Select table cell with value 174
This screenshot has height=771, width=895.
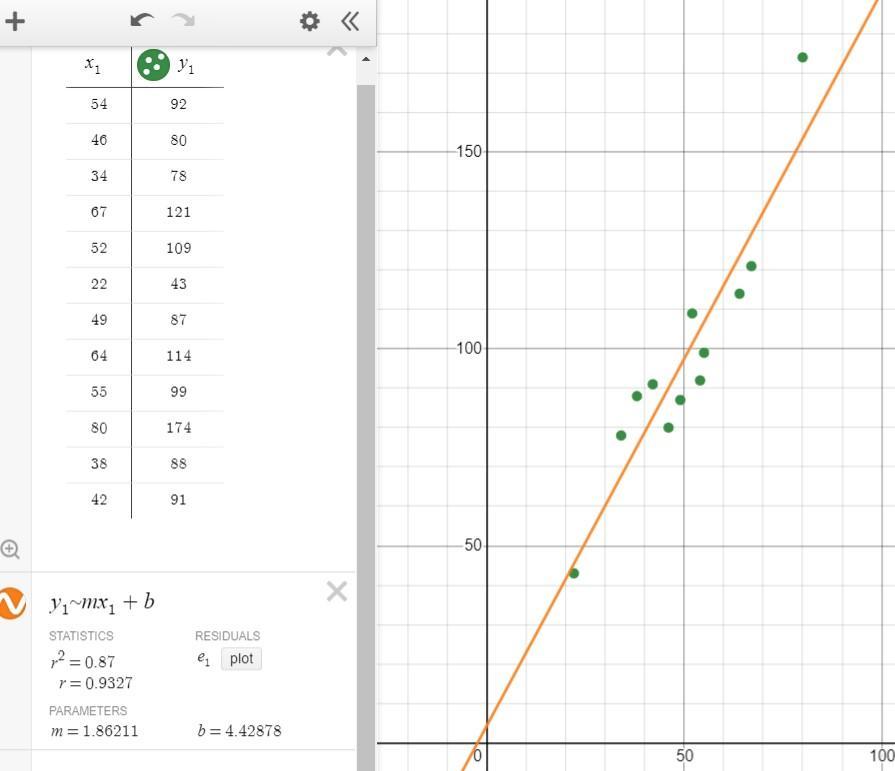178,427
